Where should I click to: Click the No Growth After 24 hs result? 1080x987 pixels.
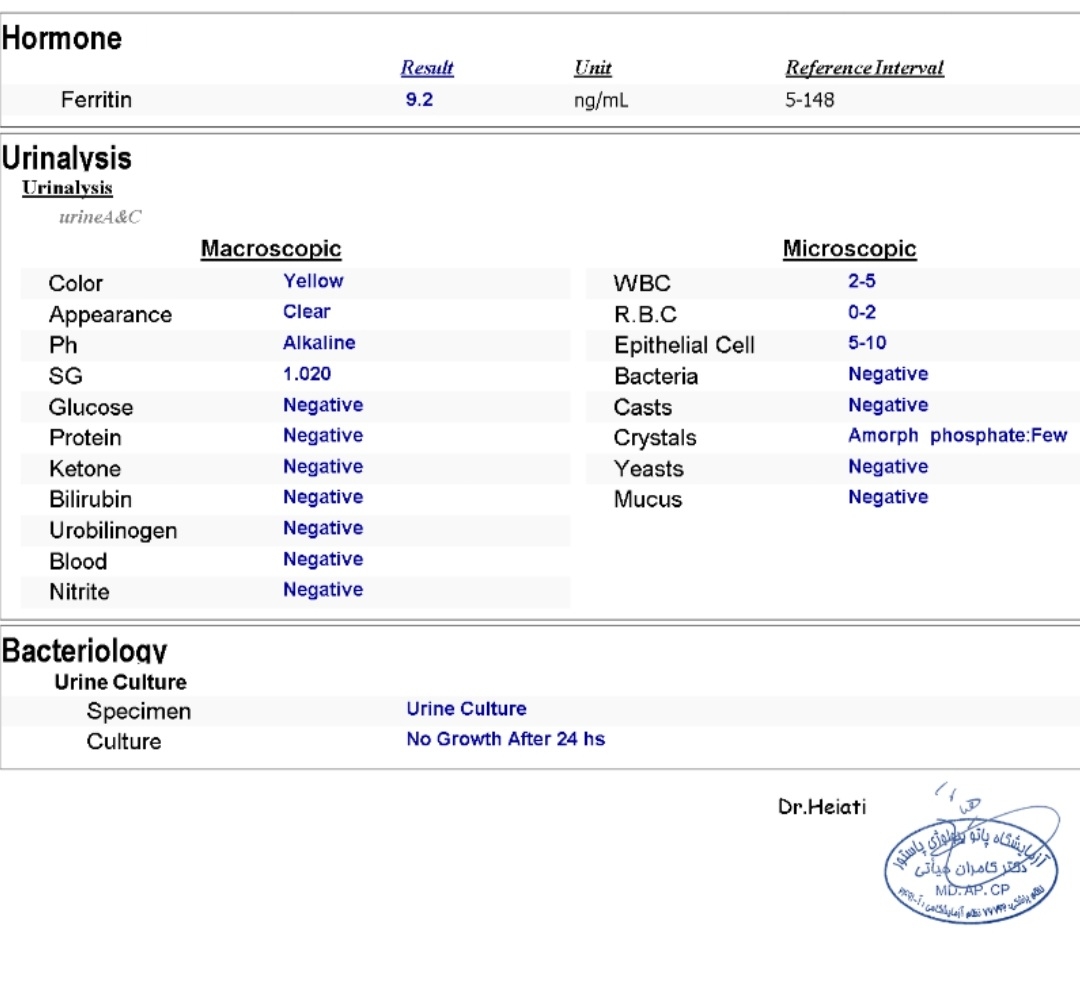click(506, 739)
